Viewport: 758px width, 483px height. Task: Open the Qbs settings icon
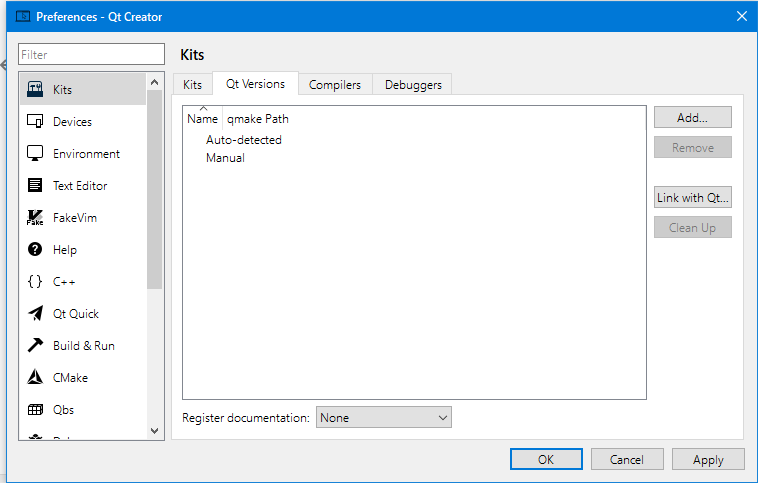coord(35,410)
